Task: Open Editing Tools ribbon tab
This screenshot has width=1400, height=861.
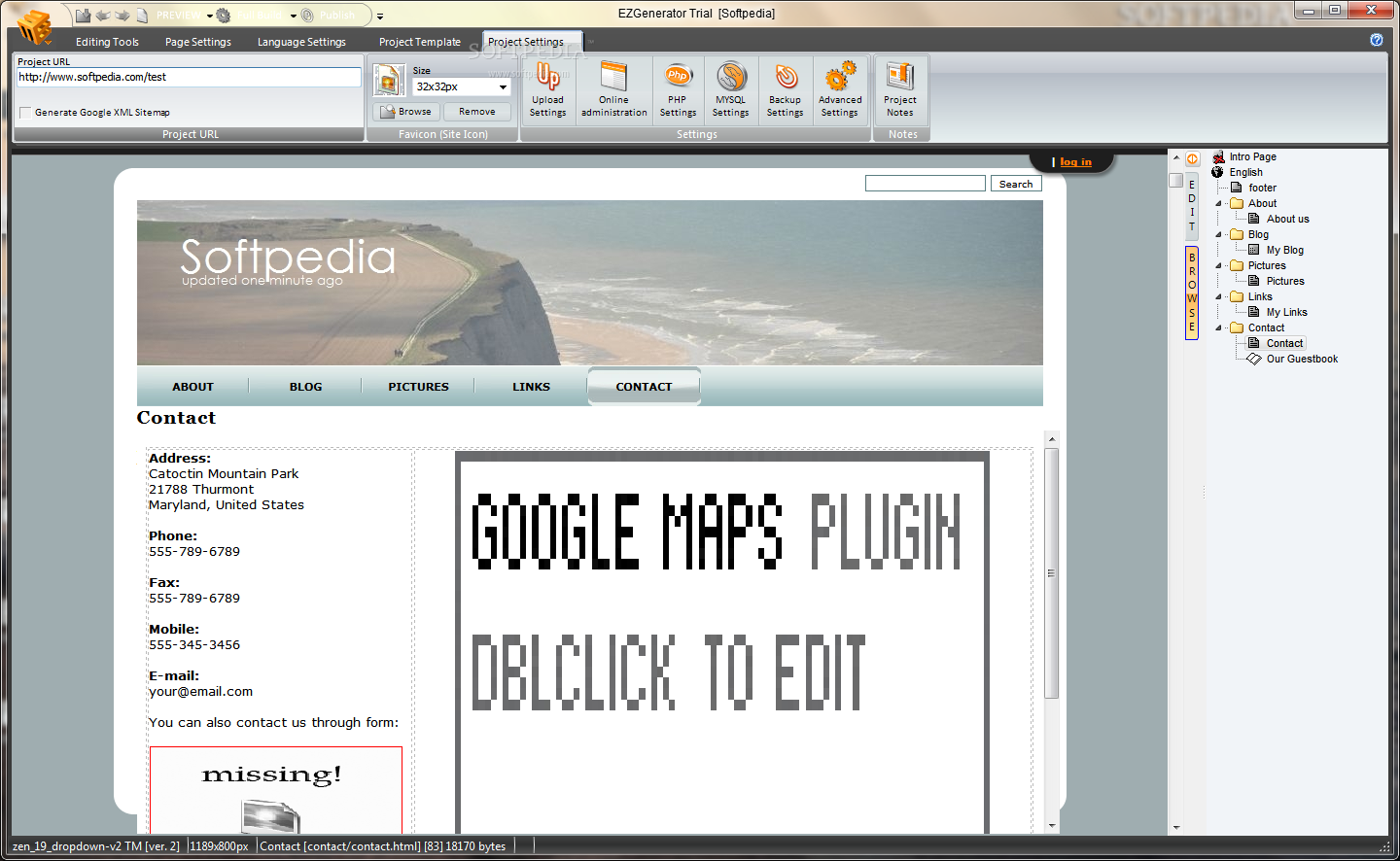Action: 107,42
